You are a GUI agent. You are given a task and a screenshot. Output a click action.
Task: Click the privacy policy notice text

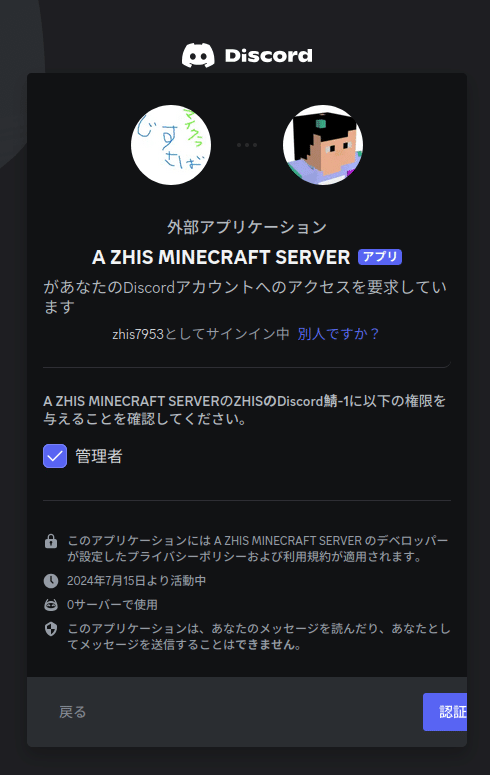(258, 549)
